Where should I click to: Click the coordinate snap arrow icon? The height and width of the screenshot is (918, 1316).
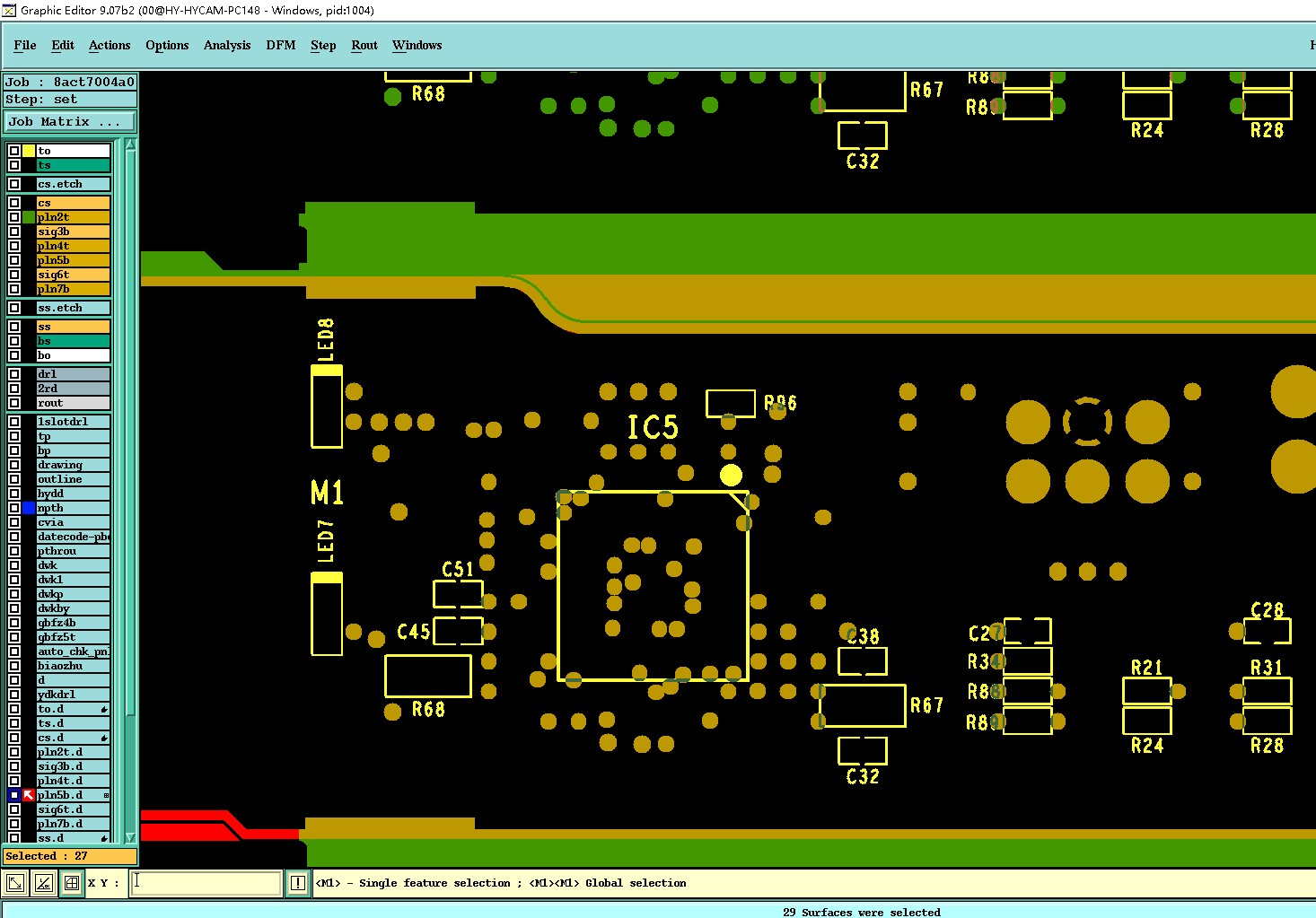coord(14,883)
